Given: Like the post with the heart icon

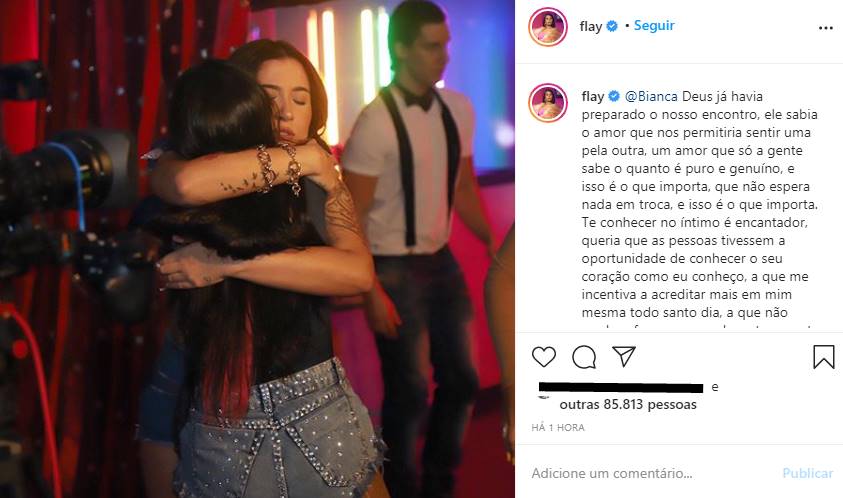Looking at the screenshot, I should (x=544, y=357).
